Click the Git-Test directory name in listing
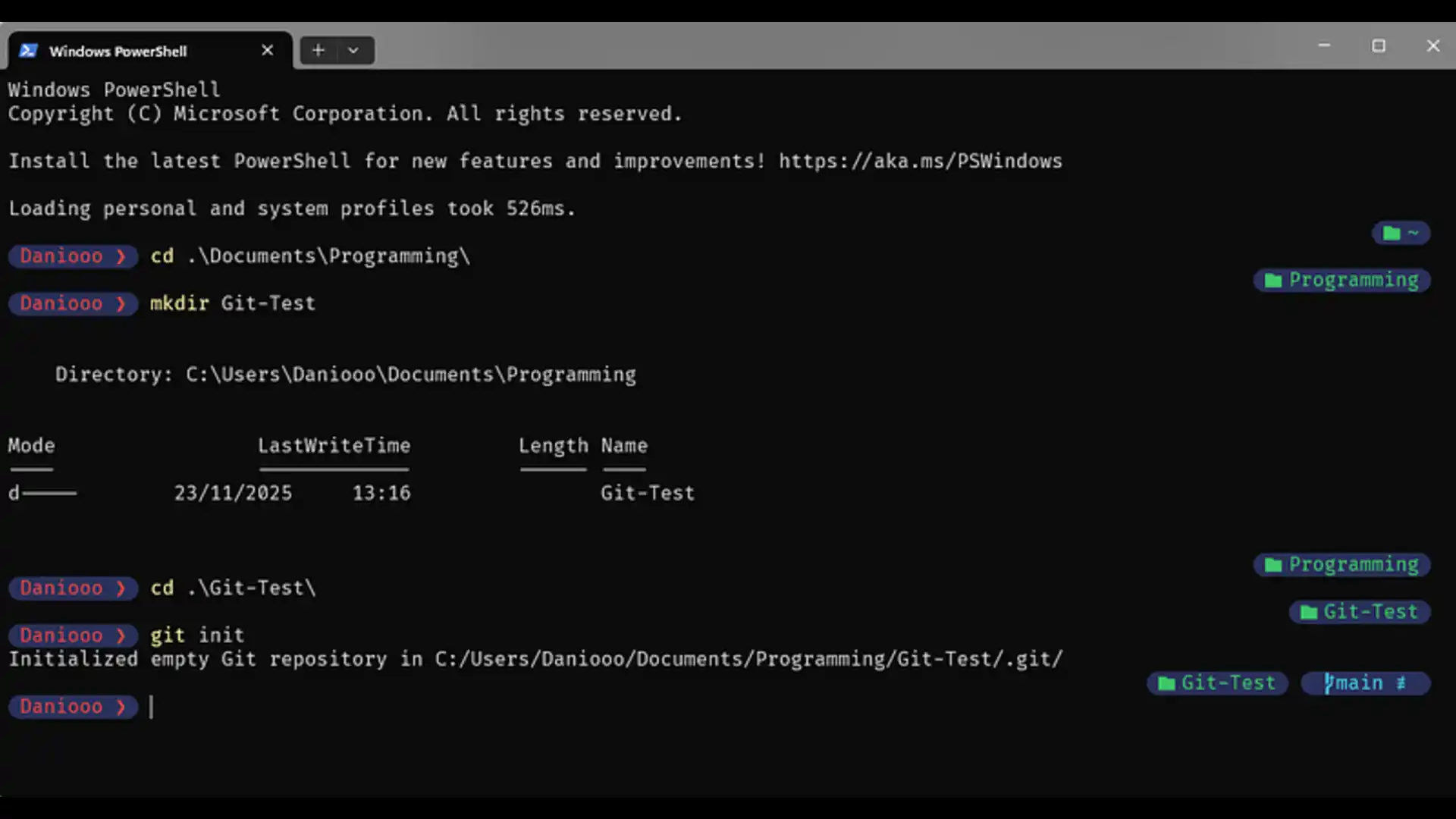The width and height of the screenshot is (1456, 819). click(x=647, y=493)
